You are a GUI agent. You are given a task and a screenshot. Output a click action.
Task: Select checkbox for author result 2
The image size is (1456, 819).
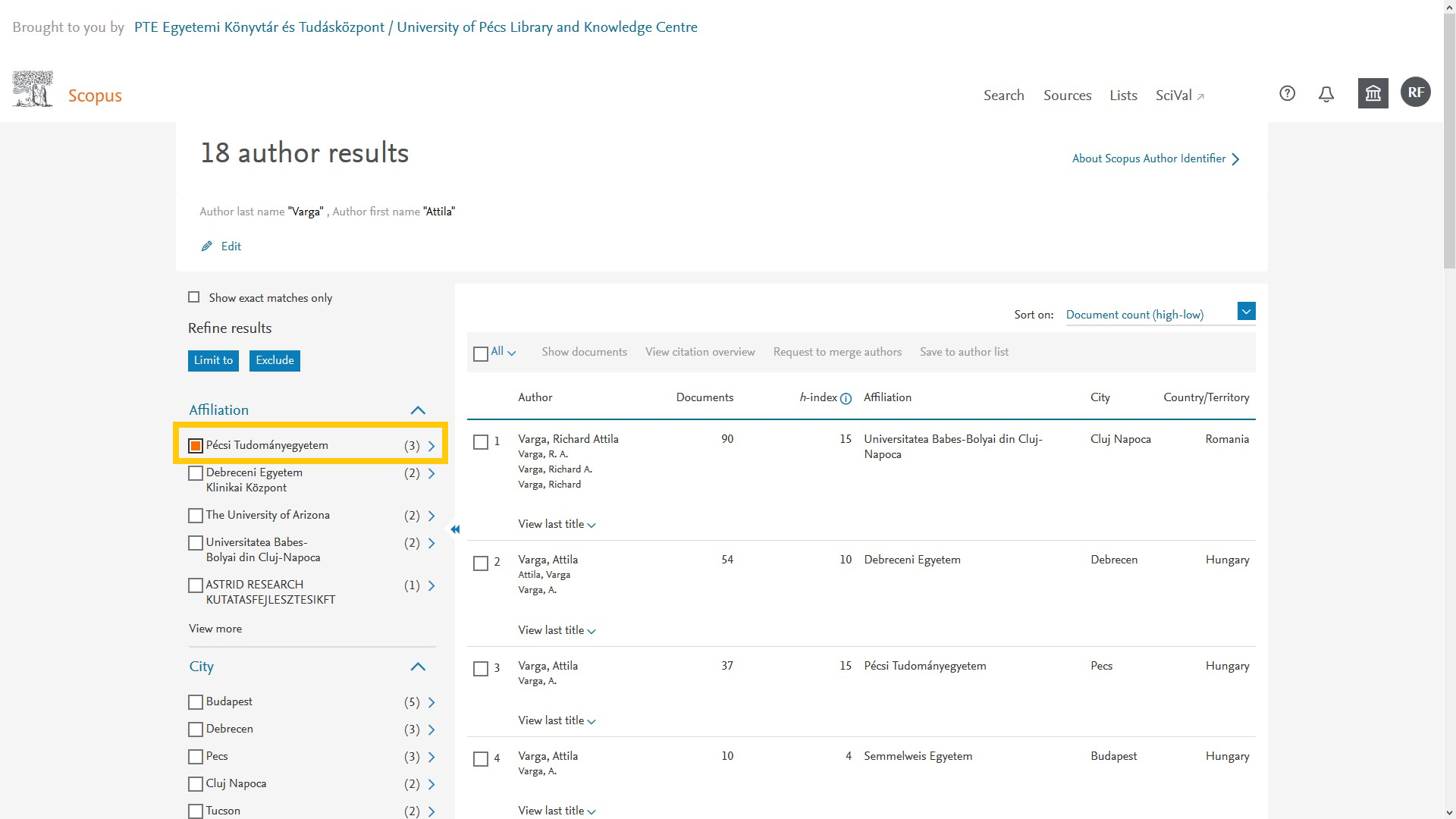pyautogui.click(x=481, y=563)
